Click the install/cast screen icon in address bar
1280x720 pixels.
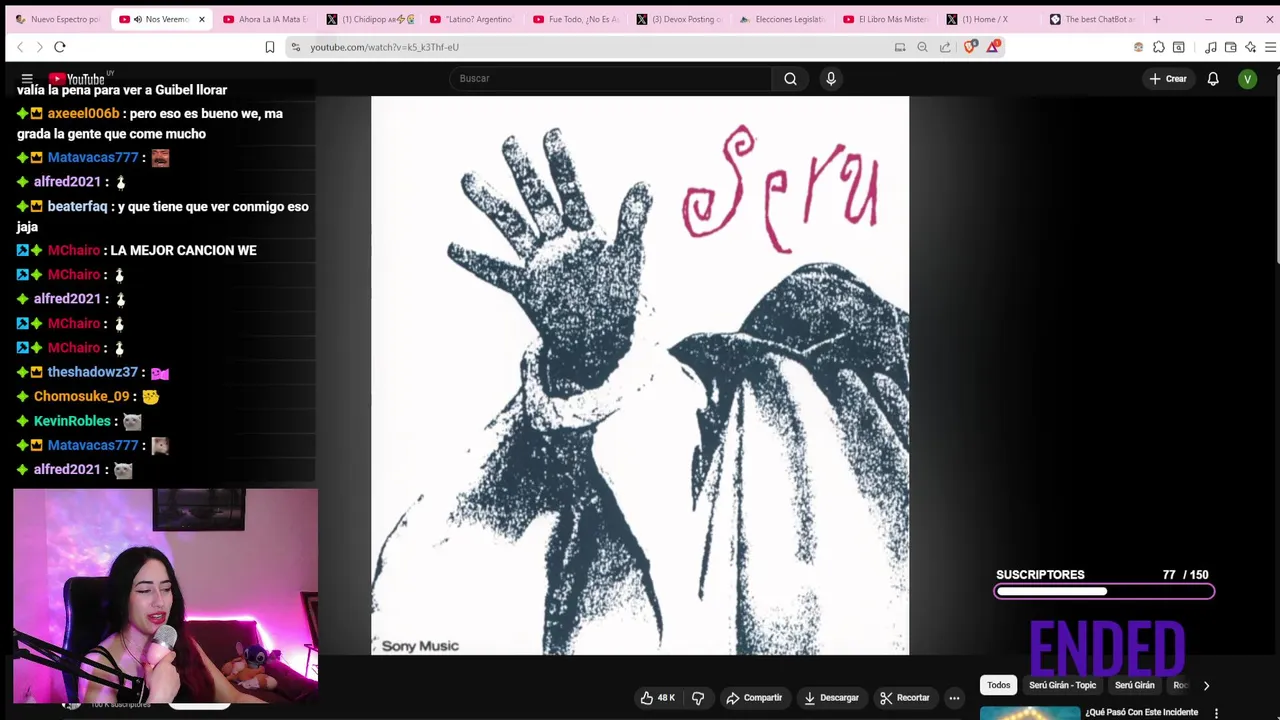pyautogui.click(x=899, y=47)
